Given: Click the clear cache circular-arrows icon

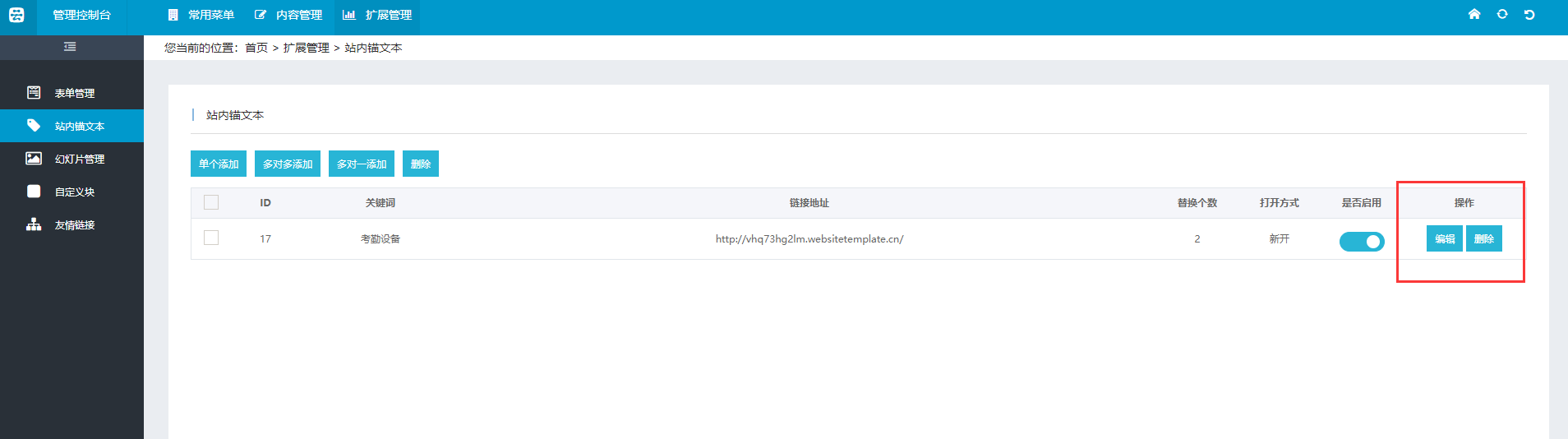Looking at the screenshot, I should click(1502, 14).
